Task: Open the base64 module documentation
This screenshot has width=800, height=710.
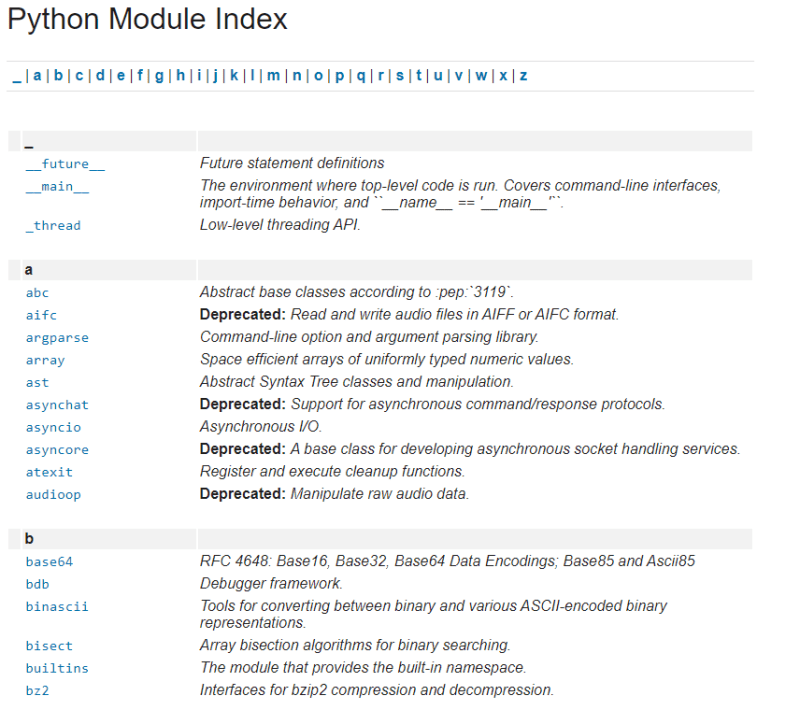Action: [x=48, y=561]
